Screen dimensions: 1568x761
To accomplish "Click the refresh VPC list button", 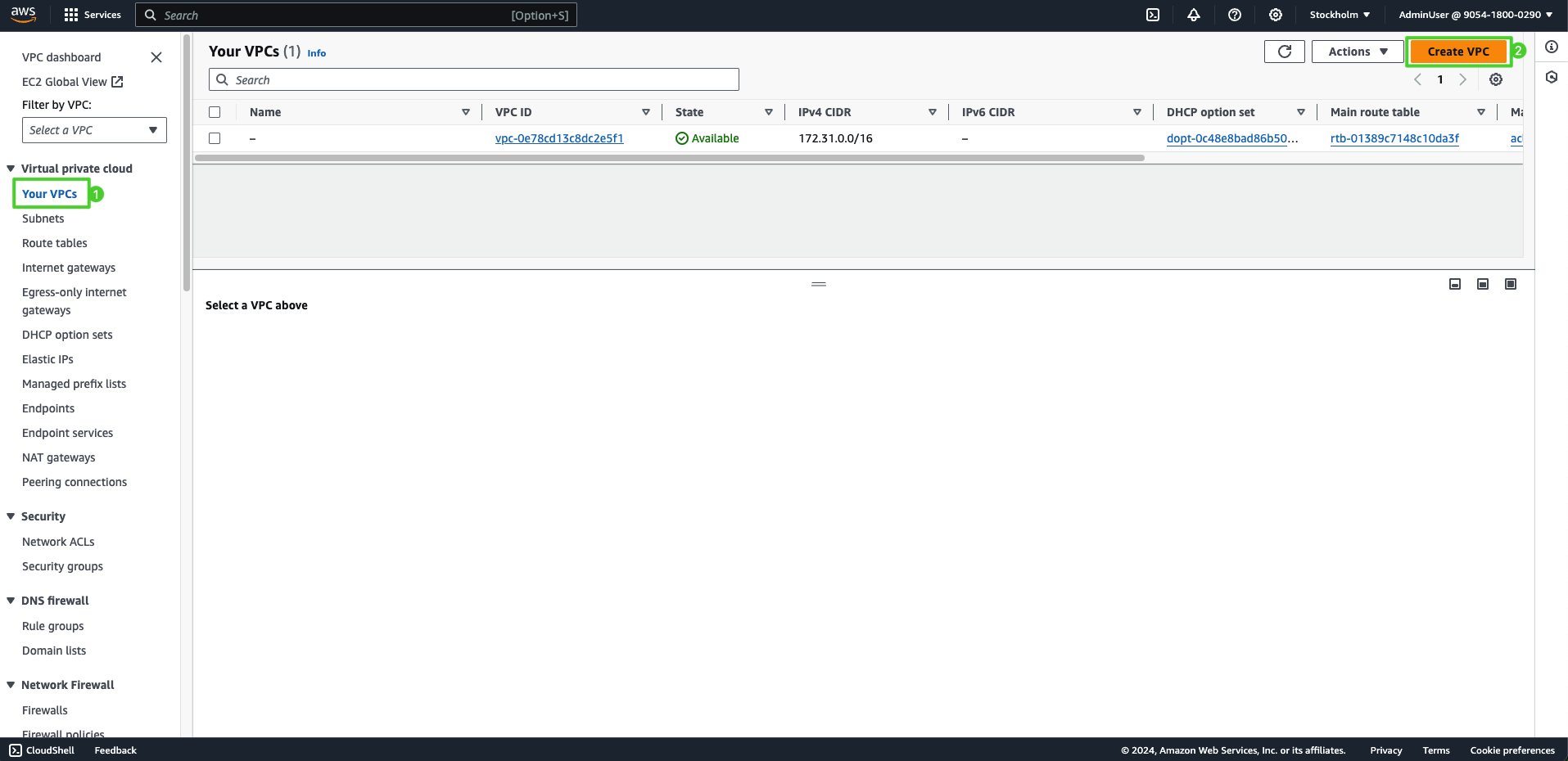I will pyautogui.click(x=1284, y=52).
